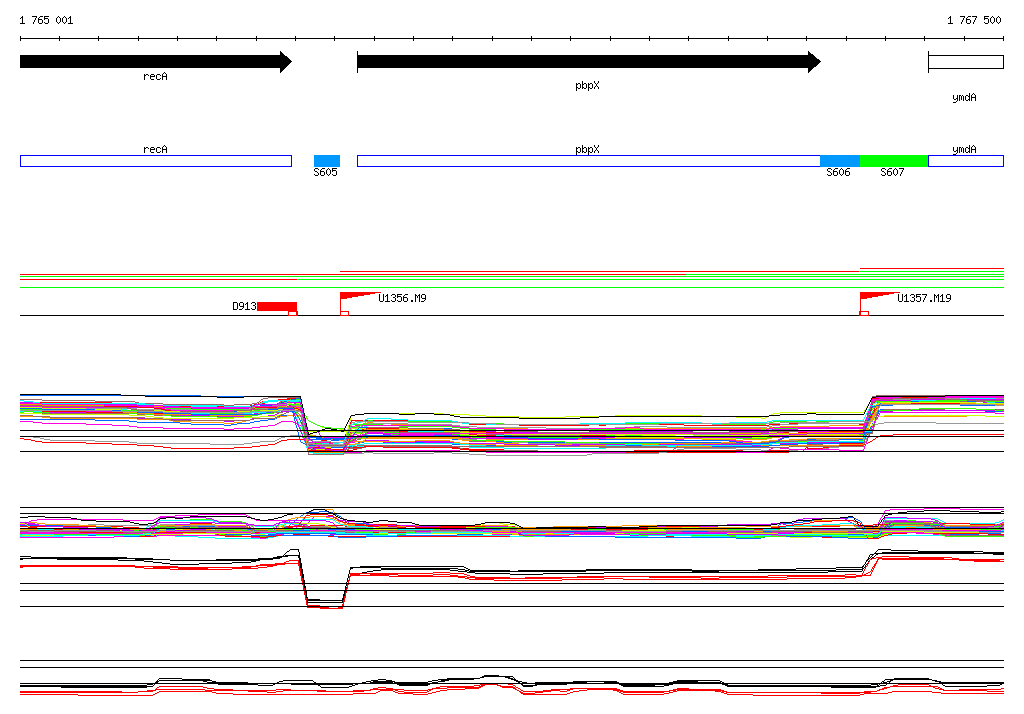This screenshot has height=714, width=1024.
Task: Click the S607 text label
Action: 892,172
